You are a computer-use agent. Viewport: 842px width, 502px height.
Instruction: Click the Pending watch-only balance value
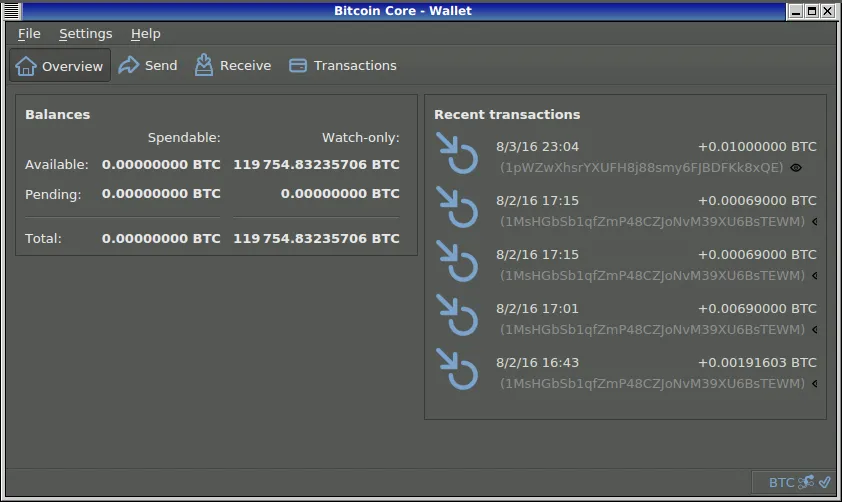click(340, 193)
